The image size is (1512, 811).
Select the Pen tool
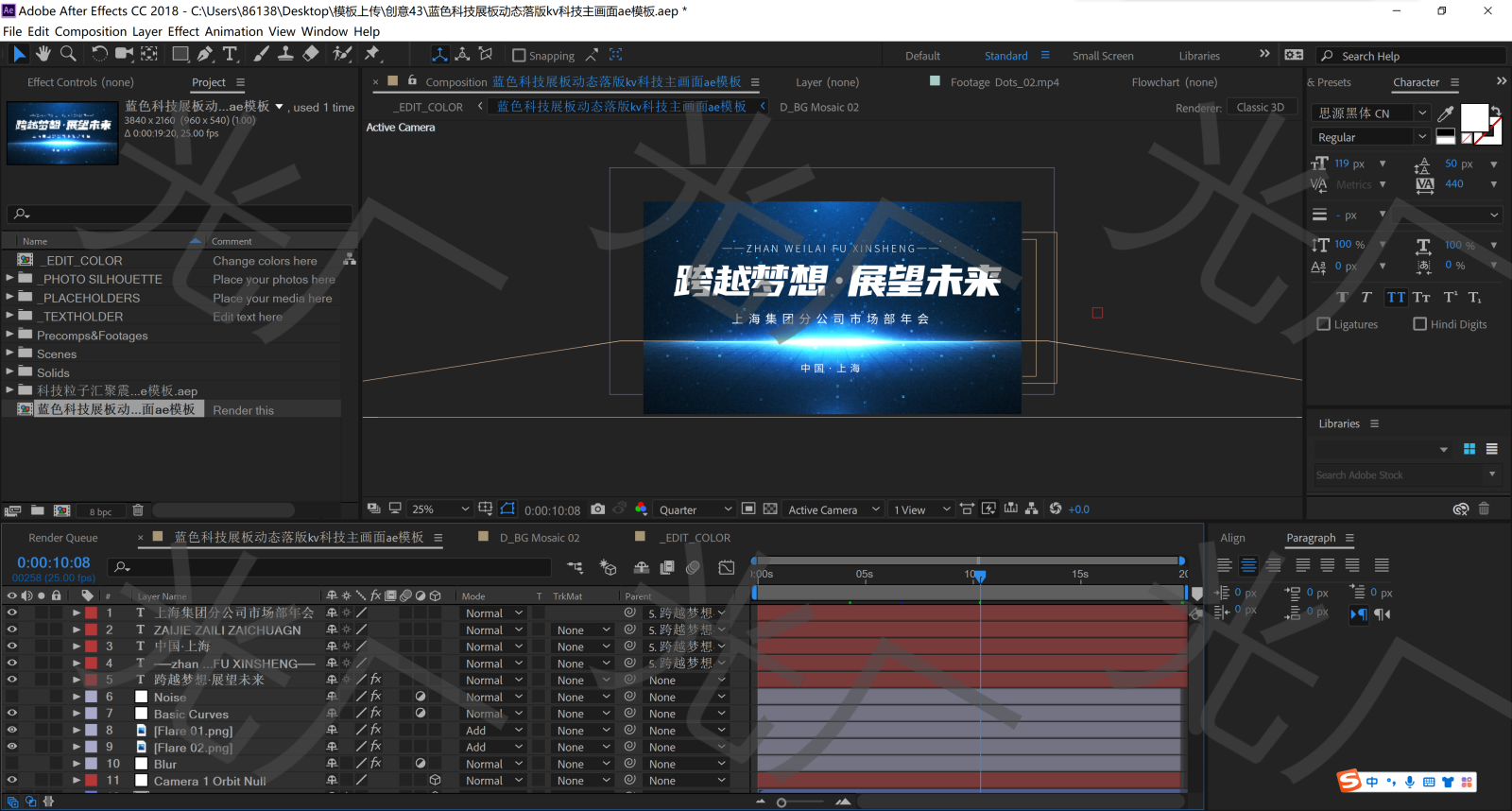pyautogui.click(x=205, y=54)
